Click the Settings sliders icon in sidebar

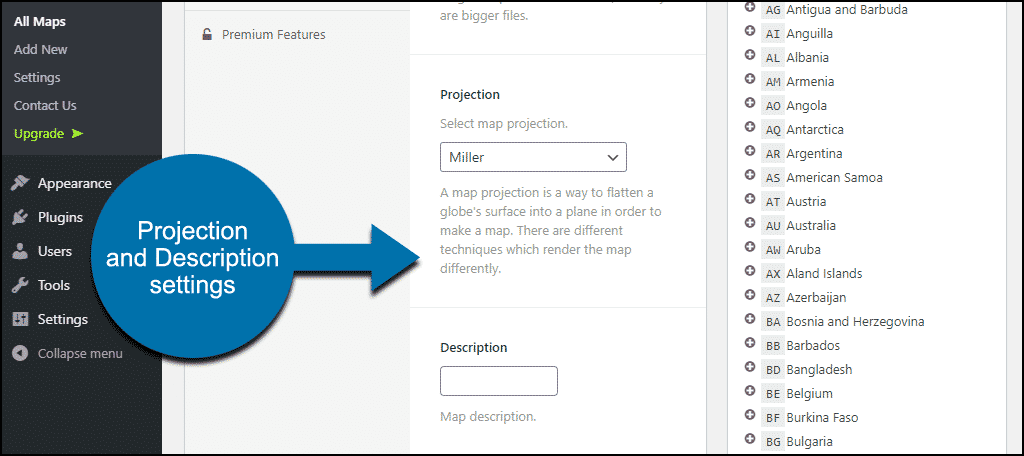coord(20,319)
